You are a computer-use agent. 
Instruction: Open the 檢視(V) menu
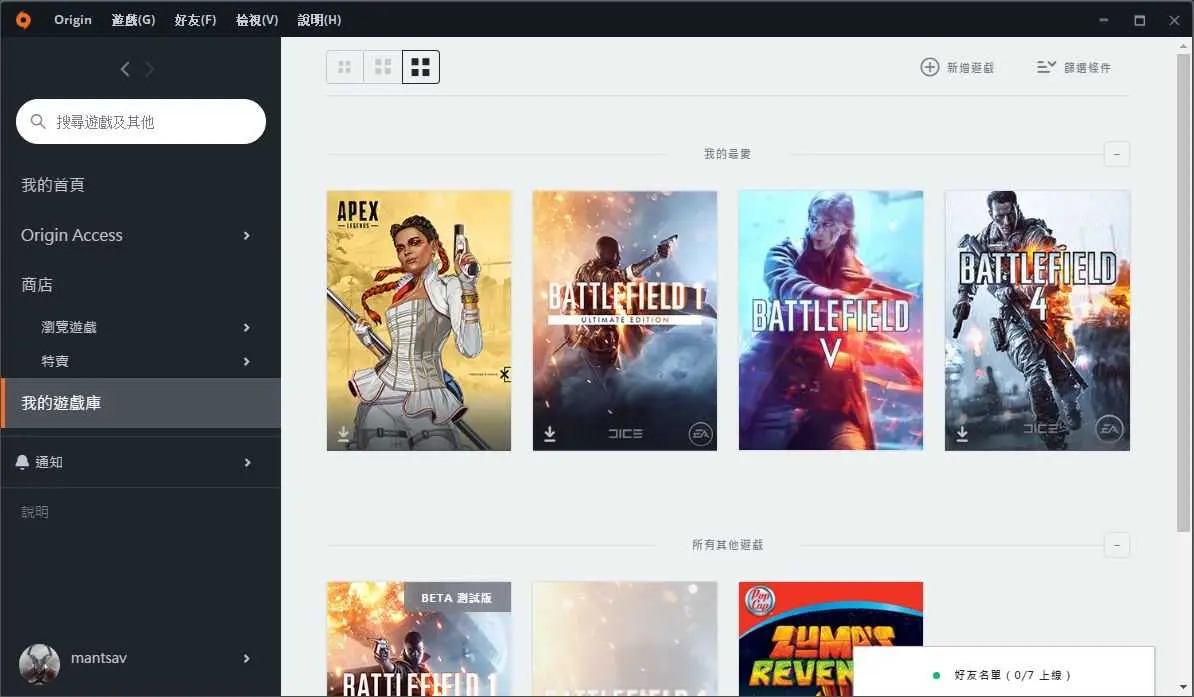[x=257, y=20]
